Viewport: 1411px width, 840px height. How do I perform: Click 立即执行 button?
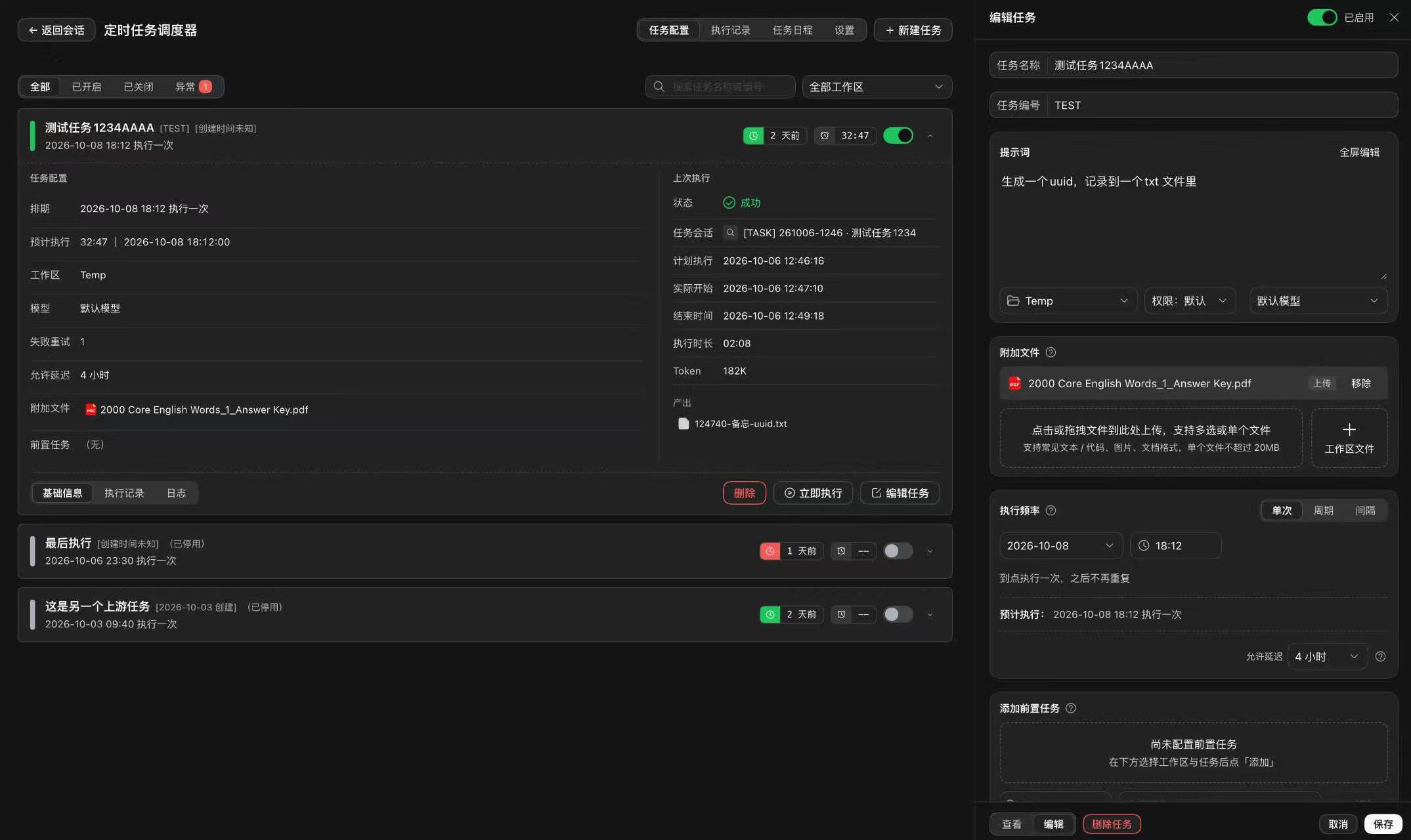(813, 493)
